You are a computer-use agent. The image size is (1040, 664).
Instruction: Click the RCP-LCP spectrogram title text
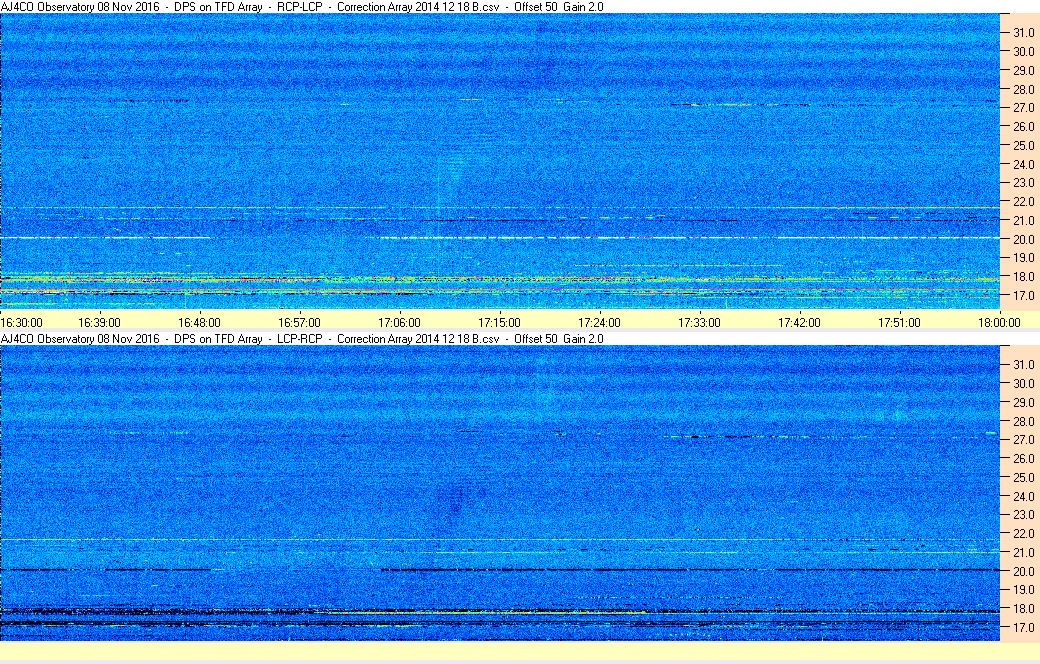click(302, 7)
